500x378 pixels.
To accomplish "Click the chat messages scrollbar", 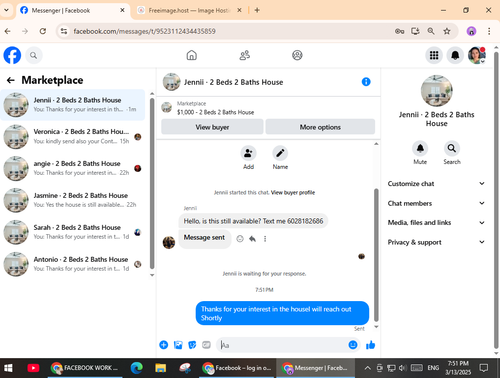I will point(376,255).
